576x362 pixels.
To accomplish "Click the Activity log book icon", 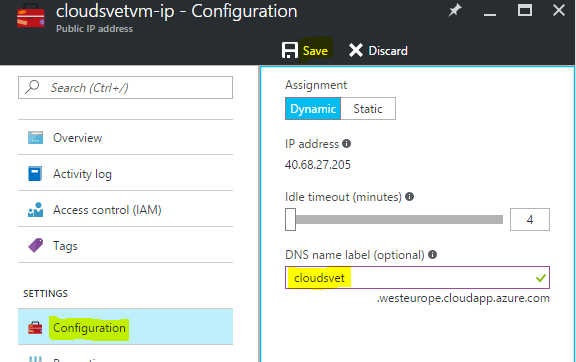I will (x=35, y=174).
